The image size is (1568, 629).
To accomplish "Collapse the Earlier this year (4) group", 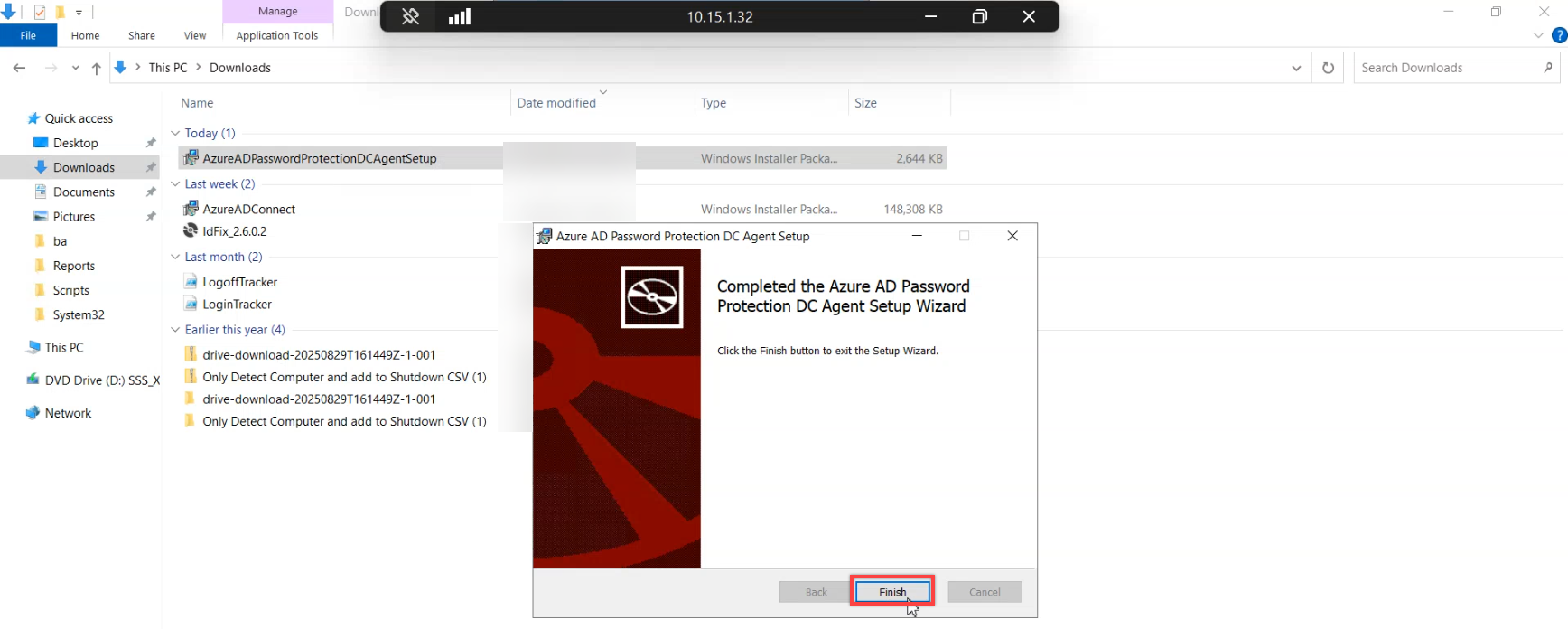I will 175,330.
